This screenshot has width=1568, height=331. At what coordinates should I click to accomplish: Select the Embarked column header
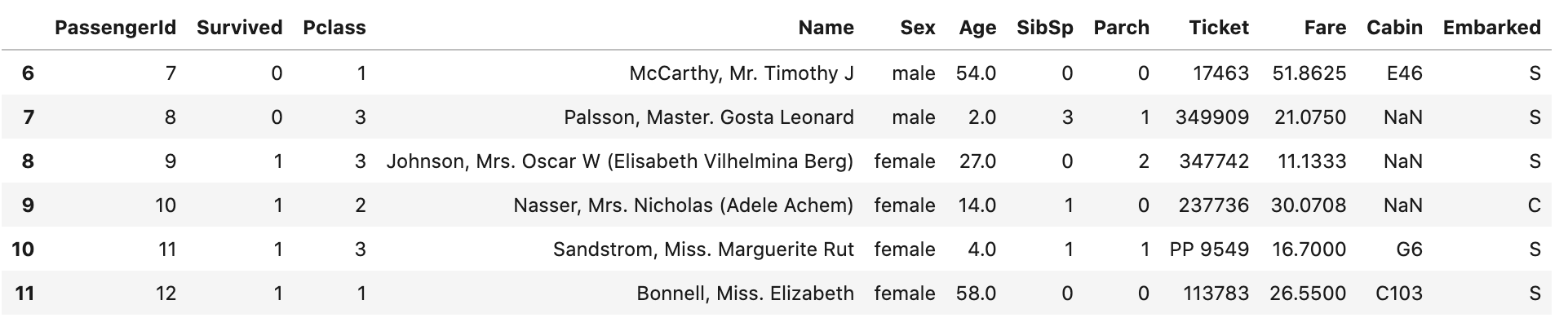coord(1492,28)
